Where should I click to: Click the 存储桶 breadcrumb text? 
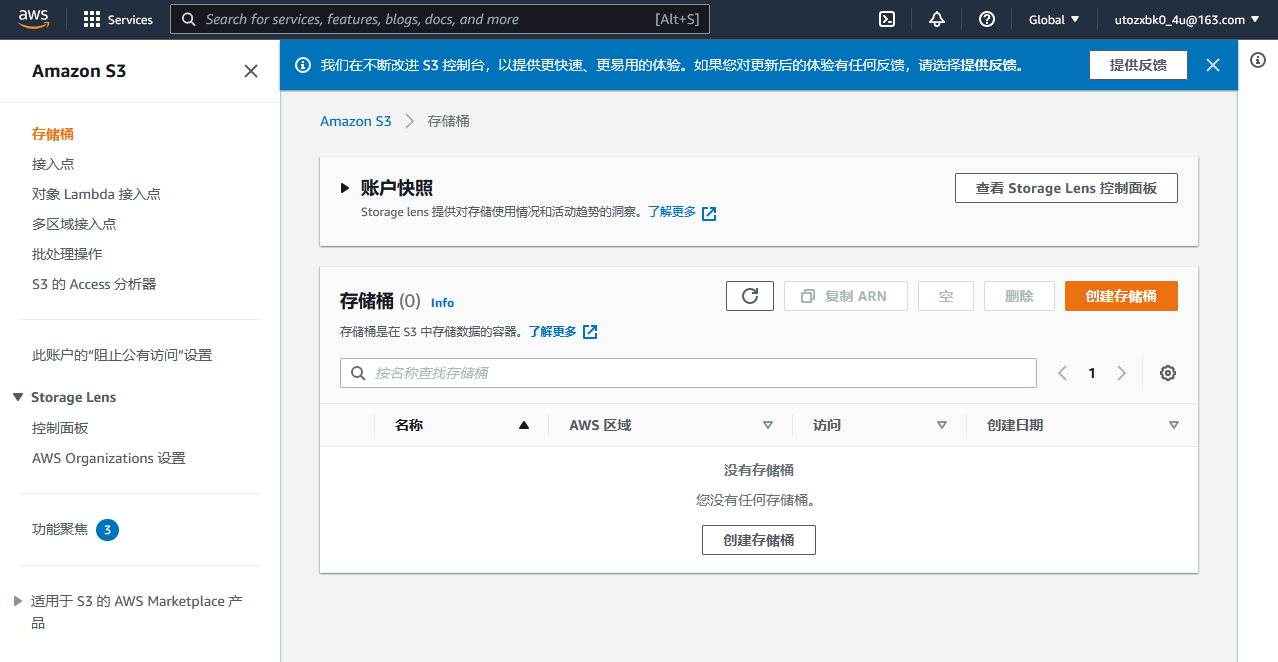pos(448,121)
